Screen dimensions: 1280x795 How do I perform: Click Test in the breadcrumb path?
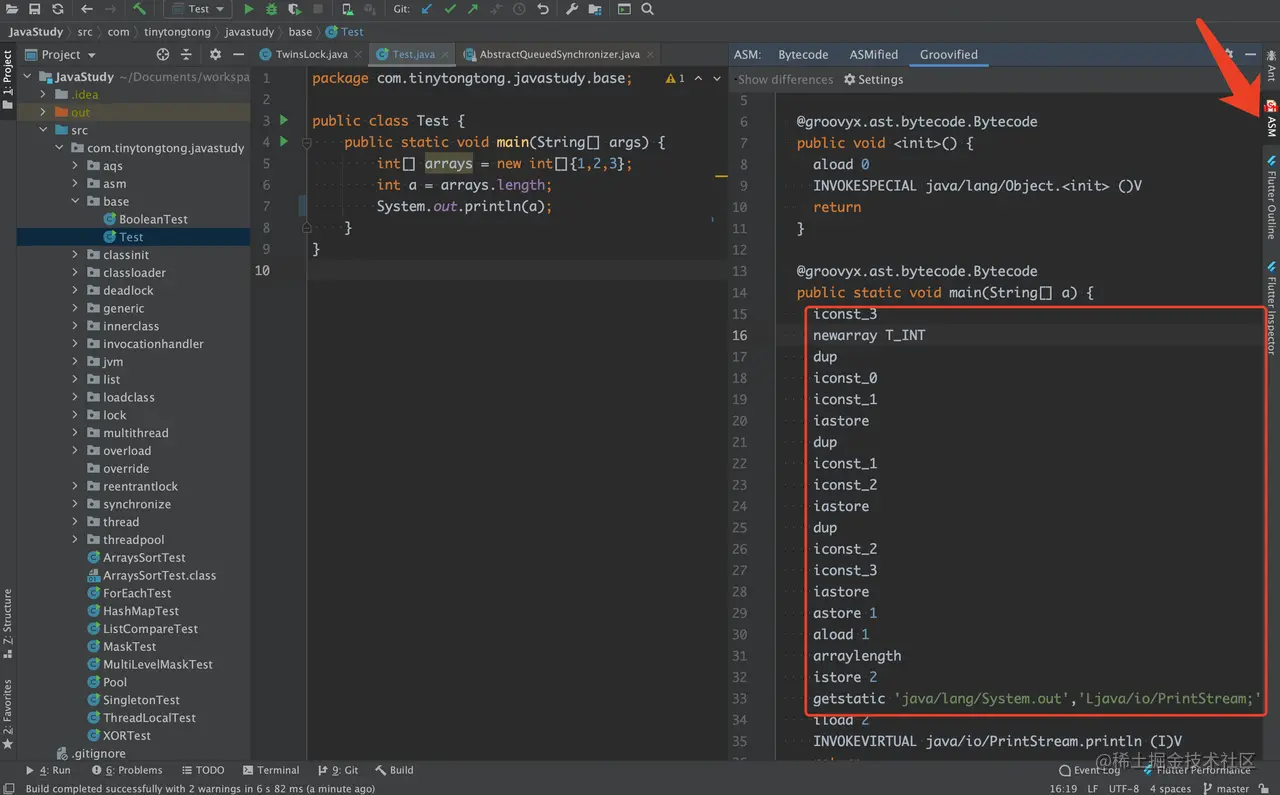pos(345,32)
